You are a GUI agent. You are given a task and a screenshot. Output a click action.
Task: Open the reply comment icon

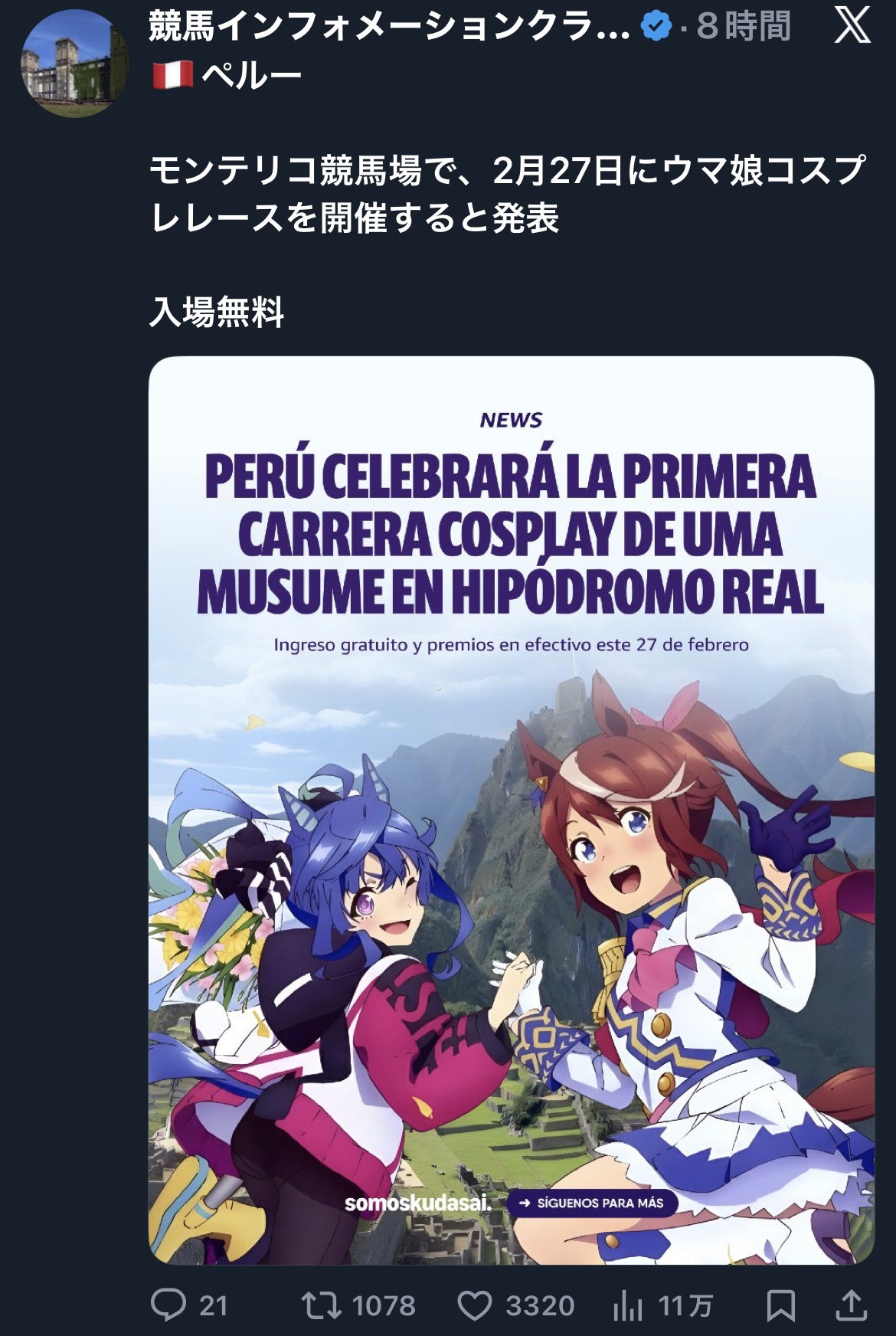[168, 1305]
